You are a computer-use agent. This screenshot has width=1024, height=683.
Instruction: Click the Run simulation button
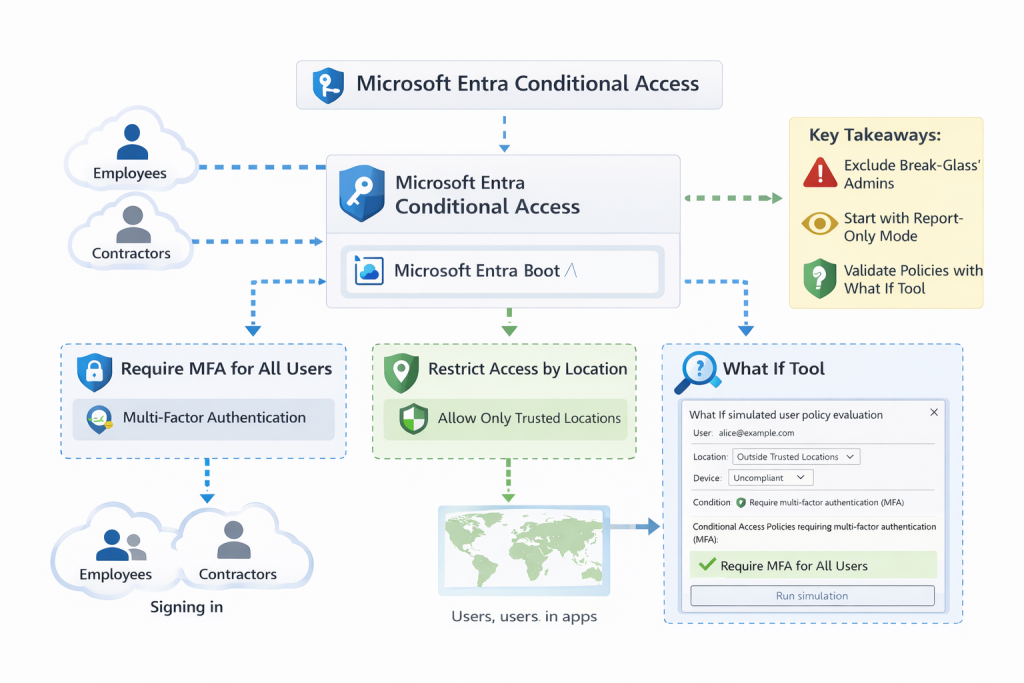point(812,596)
